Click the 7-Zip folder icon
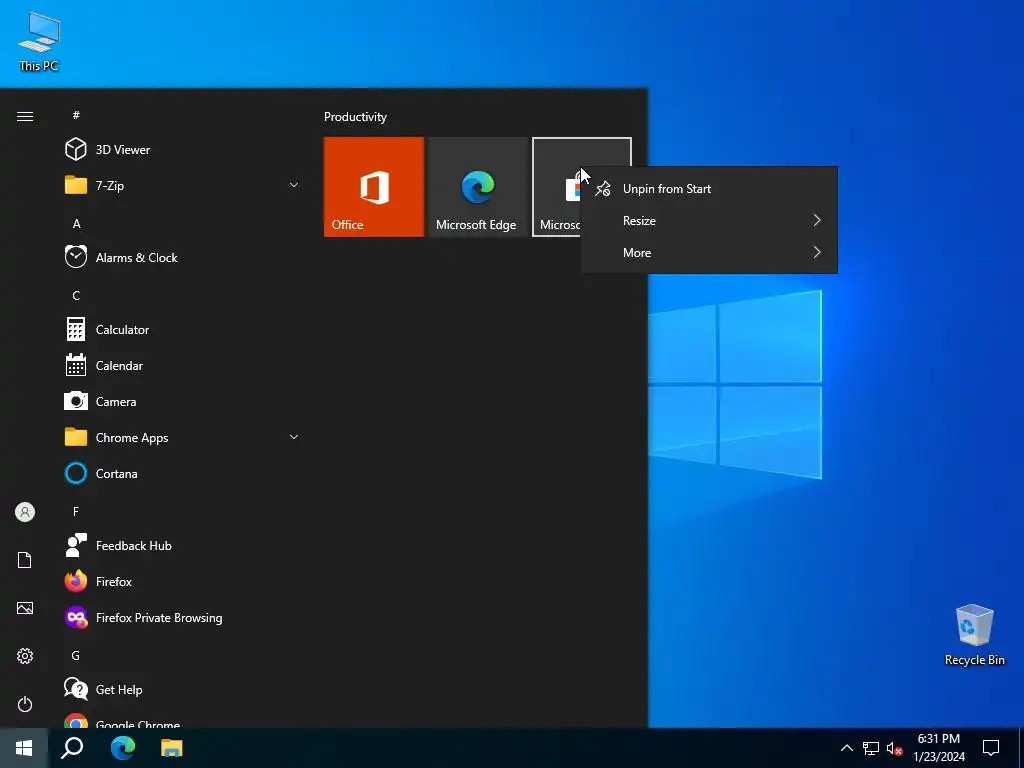Image resolution: width=1024 pixels, height=768 pixels. pyautogui.click(x=76, y=185)
